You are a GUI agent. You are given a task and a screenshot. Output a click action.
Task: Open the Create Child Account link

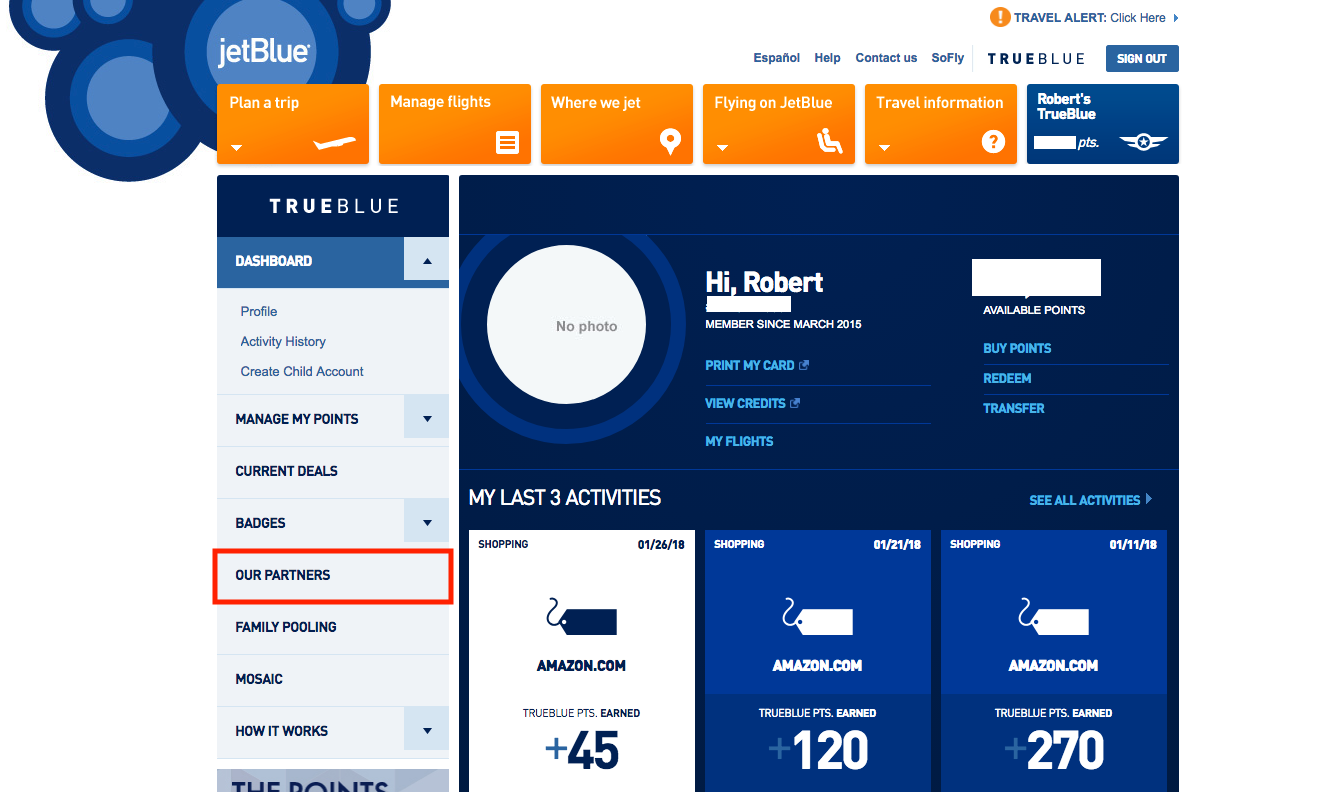click(x=302, y=371)
